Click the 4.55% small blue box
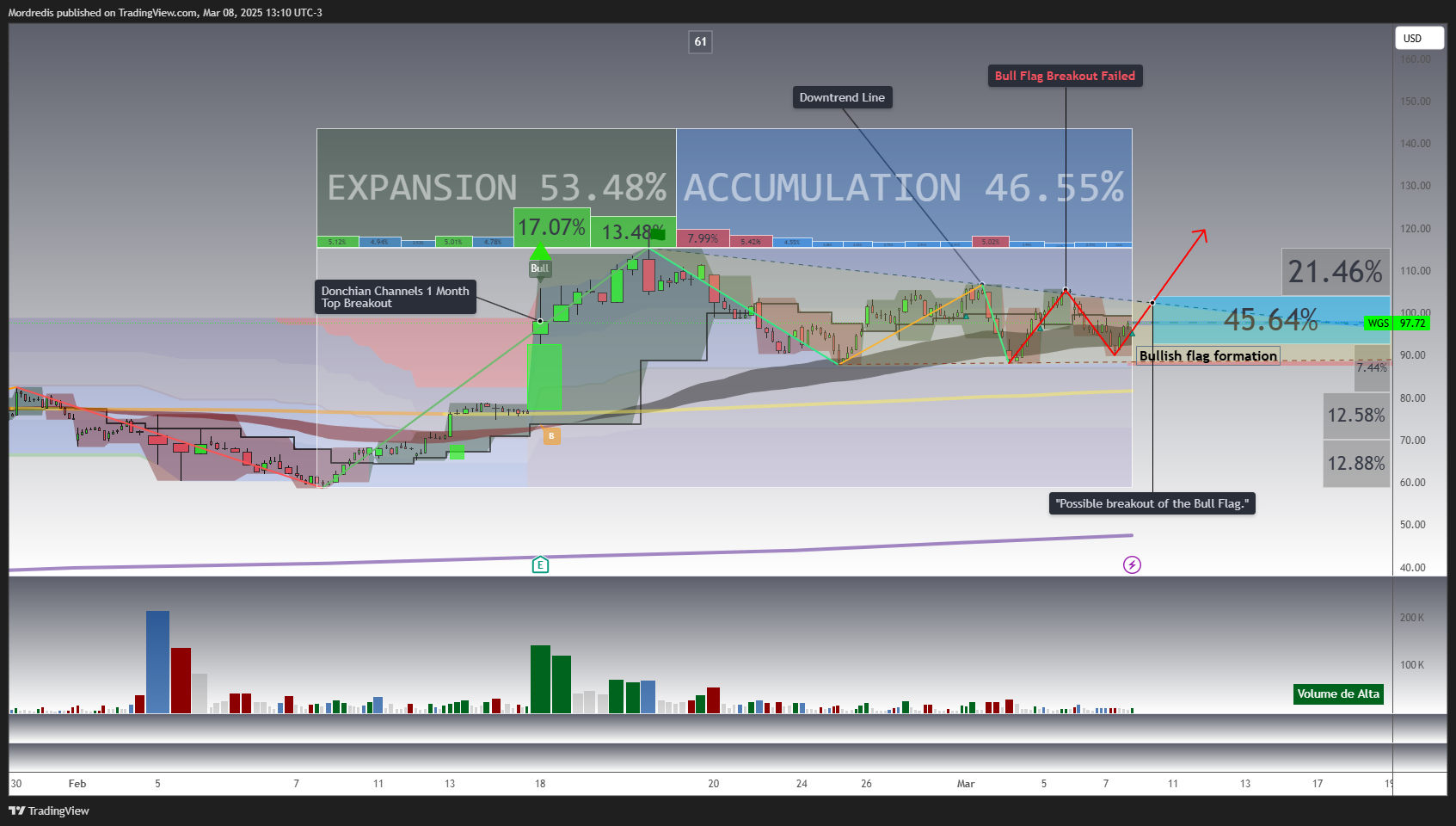Screen dimensions: 1456x826 click(792, 242)
